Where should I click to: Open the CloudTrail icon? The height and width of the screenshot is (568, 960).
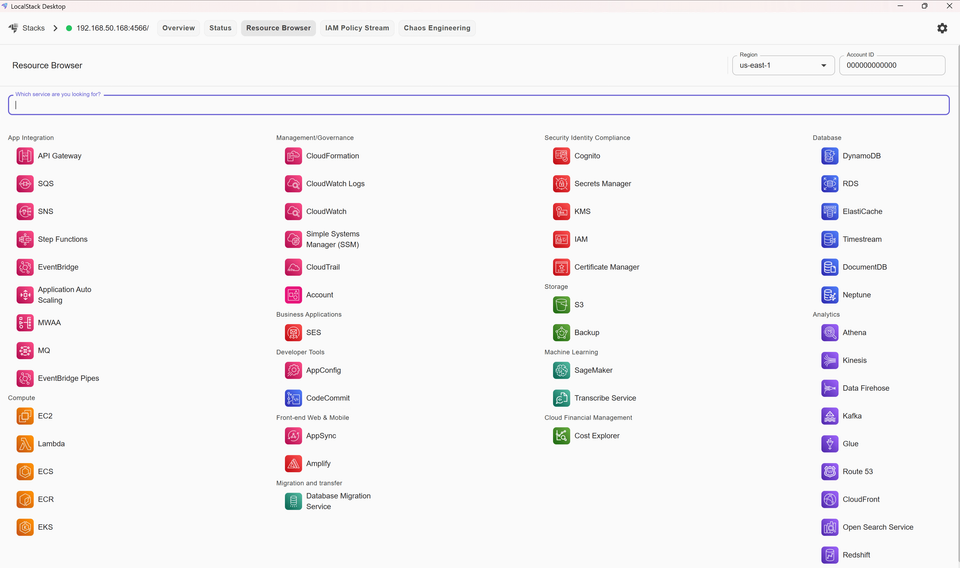(293, 267)
